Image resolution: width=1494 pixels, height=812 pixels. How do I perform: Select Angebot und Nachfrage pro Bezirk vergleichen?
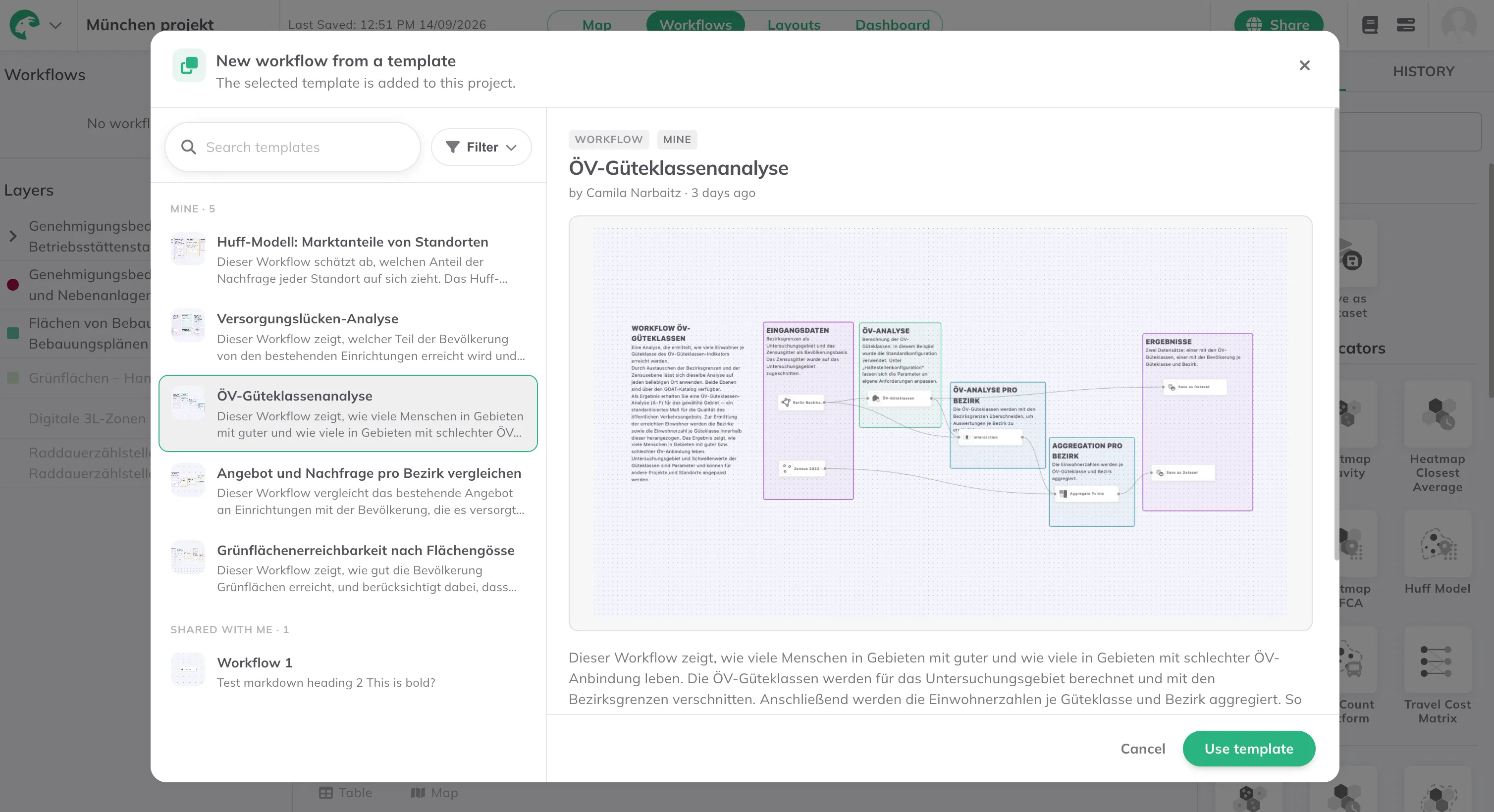[348, 491]
